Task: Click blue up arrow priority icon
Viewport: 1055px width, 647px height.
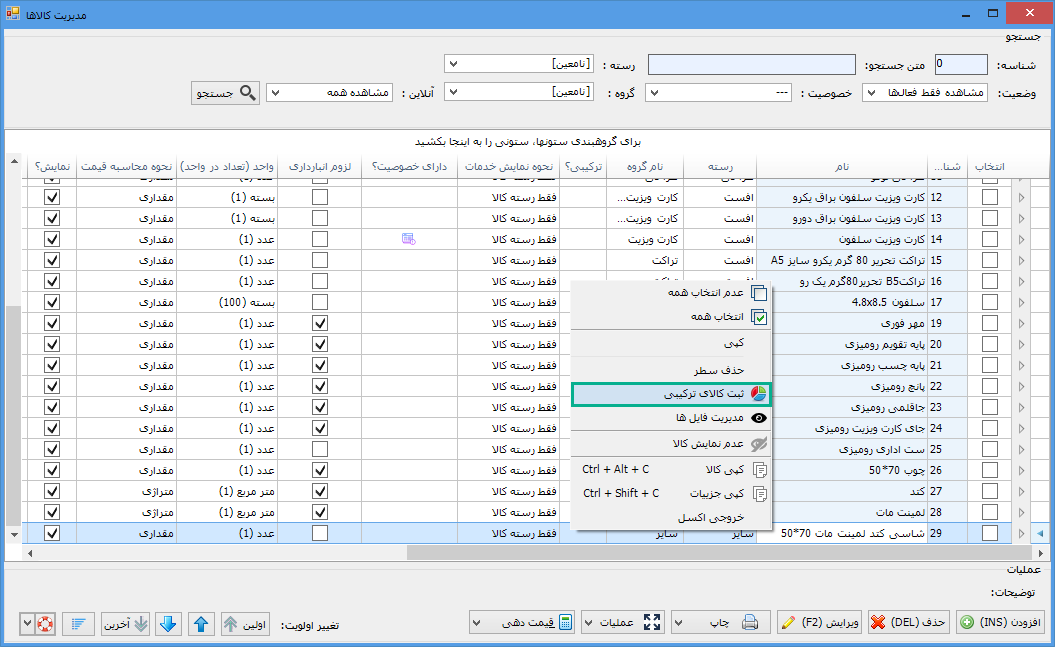Action: (201, 624)
